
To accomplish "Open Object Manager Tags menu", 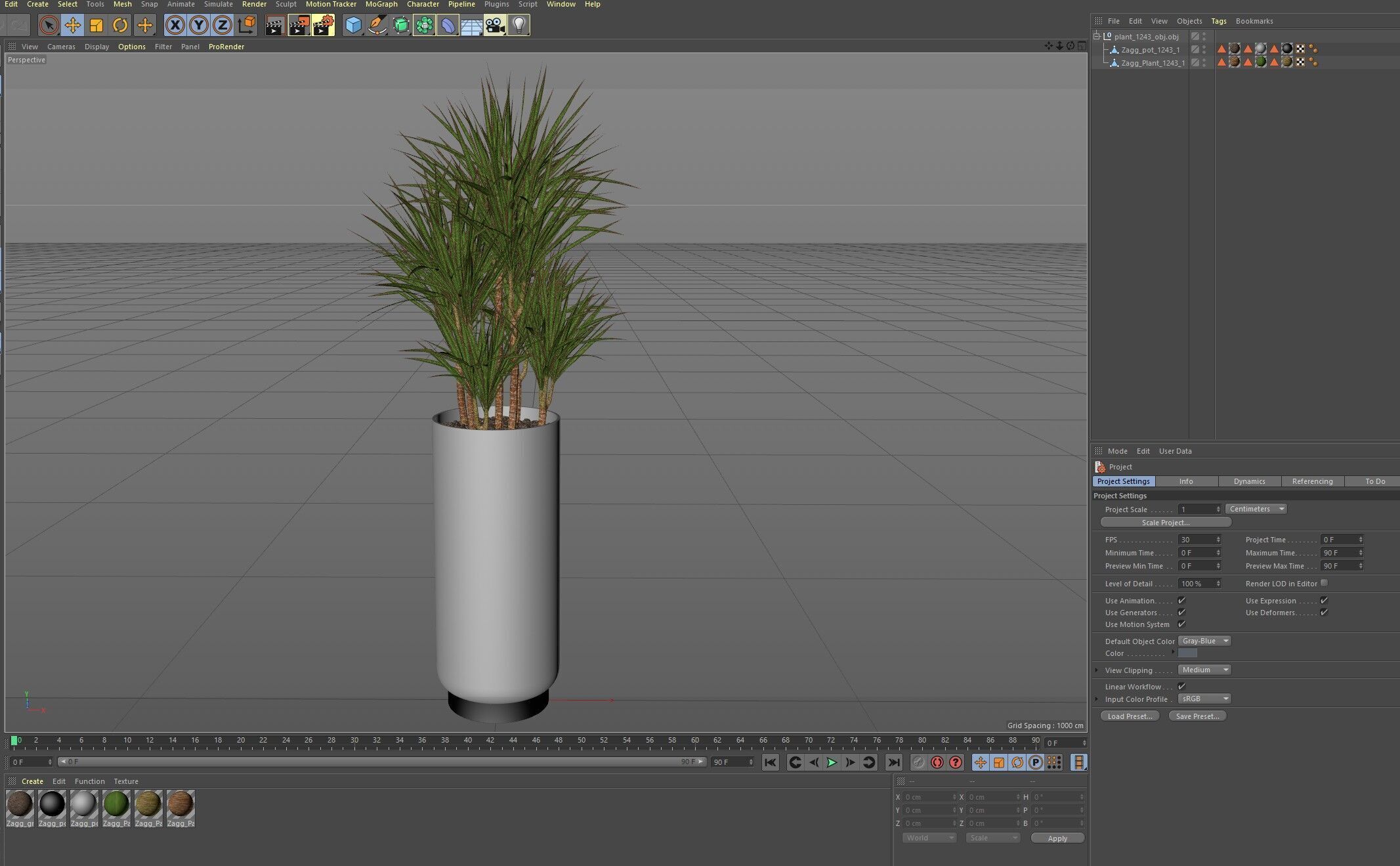I will [x=1219, y=21].
